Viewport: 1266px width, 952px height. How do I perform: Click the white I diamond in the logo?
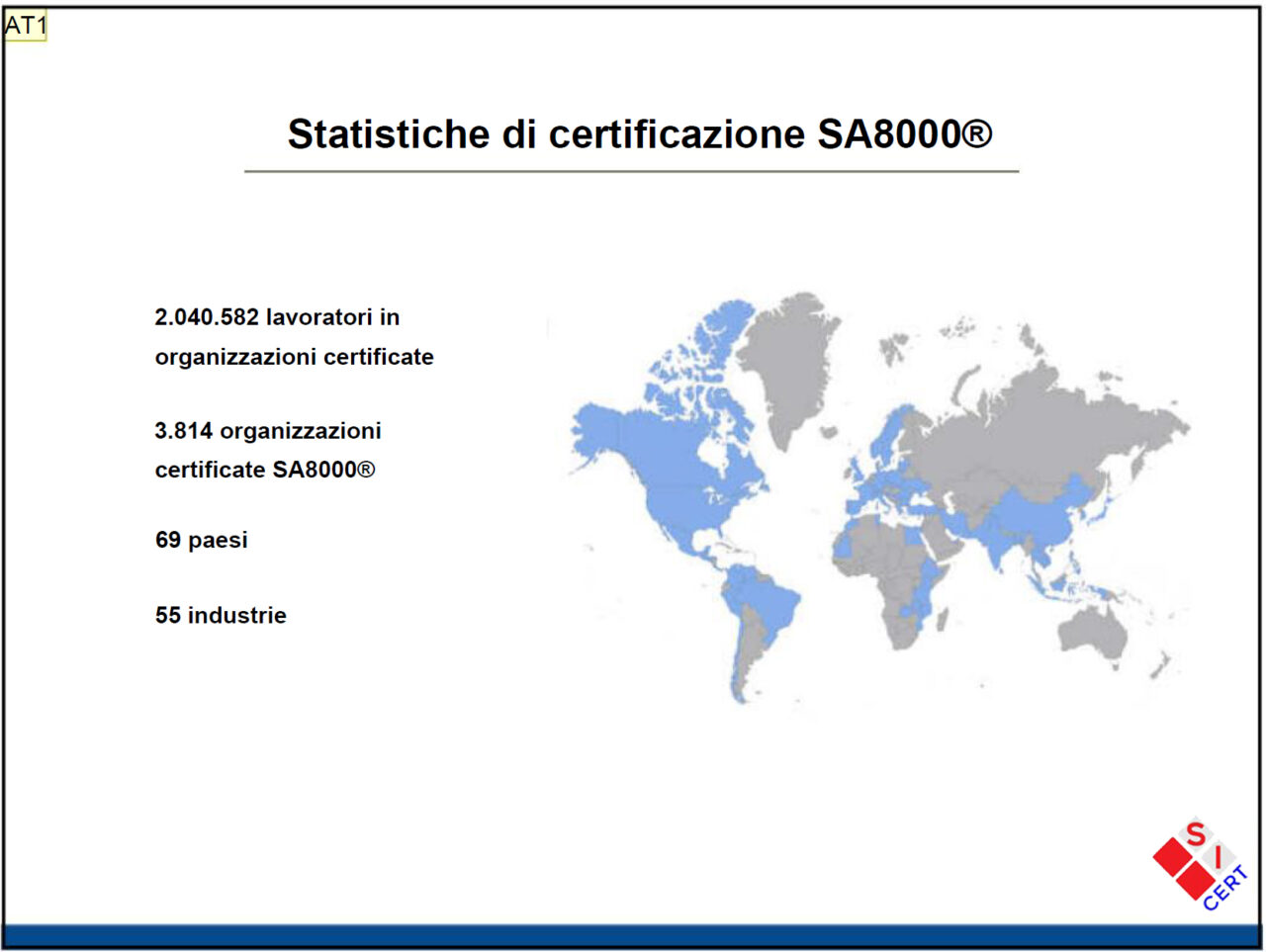(1219, 857)
